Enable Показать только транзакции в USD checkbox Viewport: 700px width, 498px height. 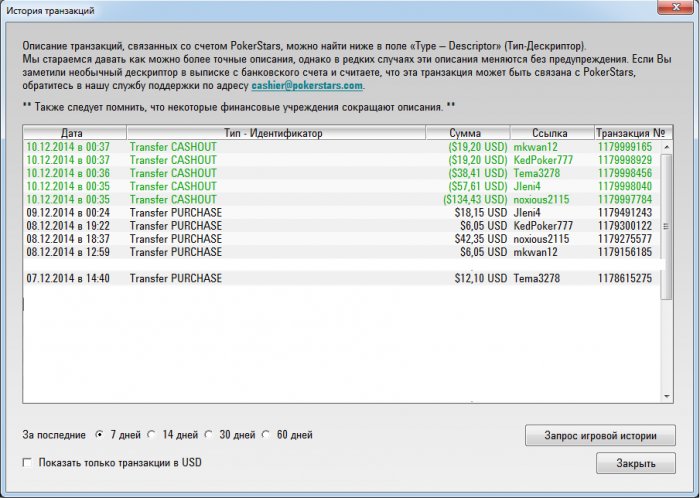click(x=28, y=463)
